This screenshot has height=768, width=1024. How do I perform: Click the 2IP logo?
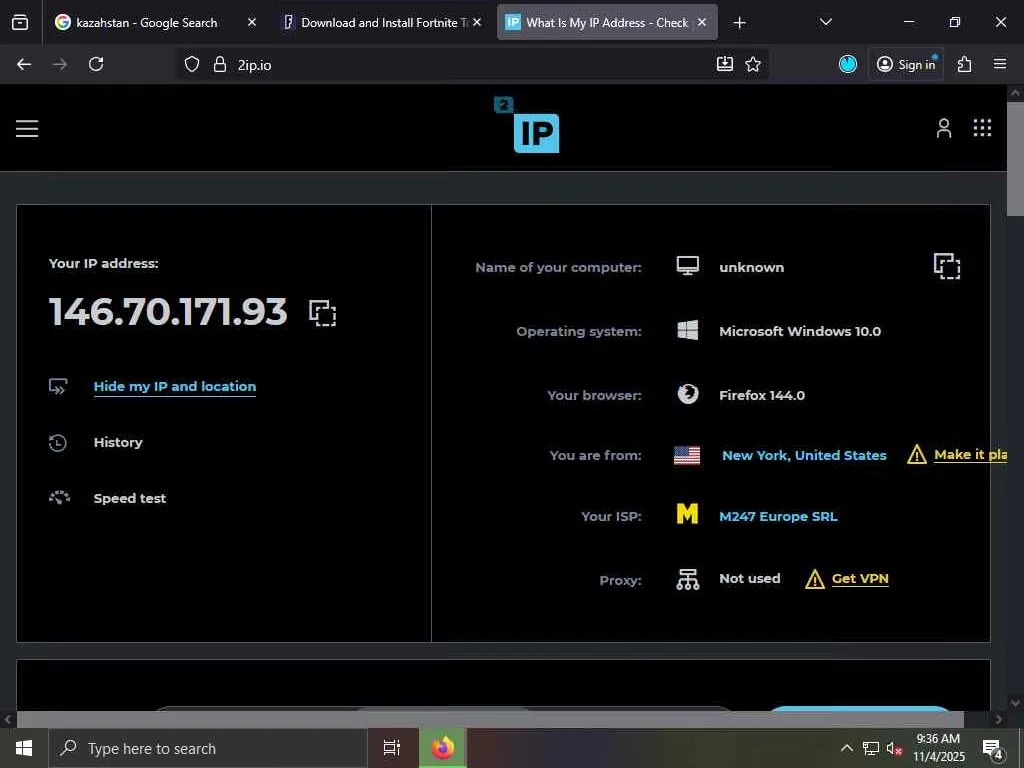527,125
